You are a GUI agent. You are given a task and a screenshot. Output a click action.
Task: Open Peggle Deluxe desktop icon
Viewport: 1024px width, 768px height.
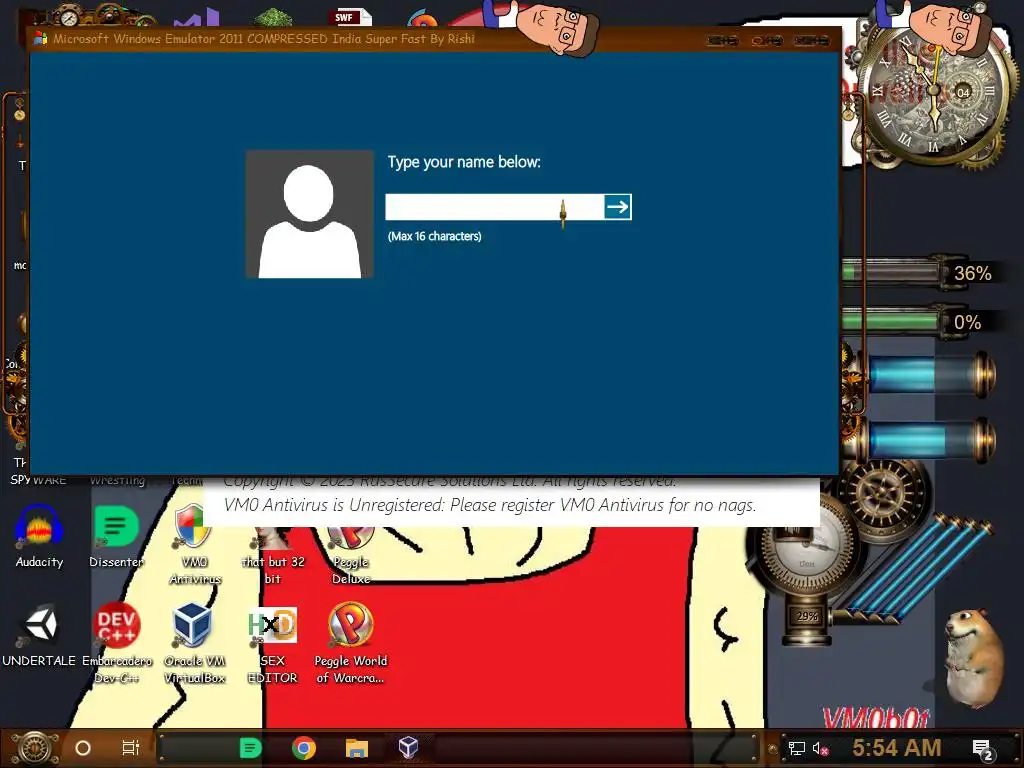click(351, 553)
